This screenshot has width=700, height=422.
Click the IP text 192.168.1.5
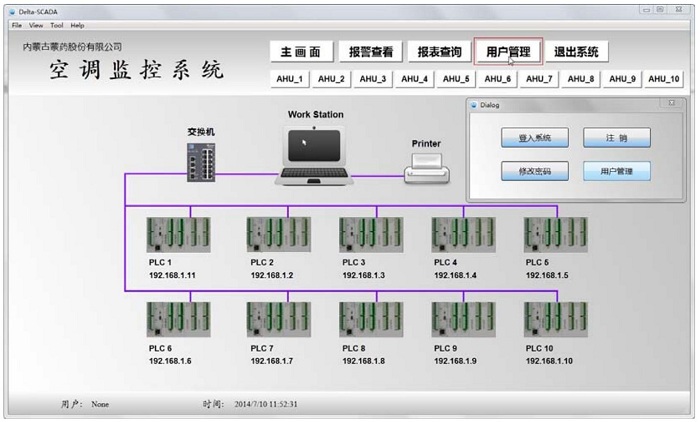(x=547, y=275)
